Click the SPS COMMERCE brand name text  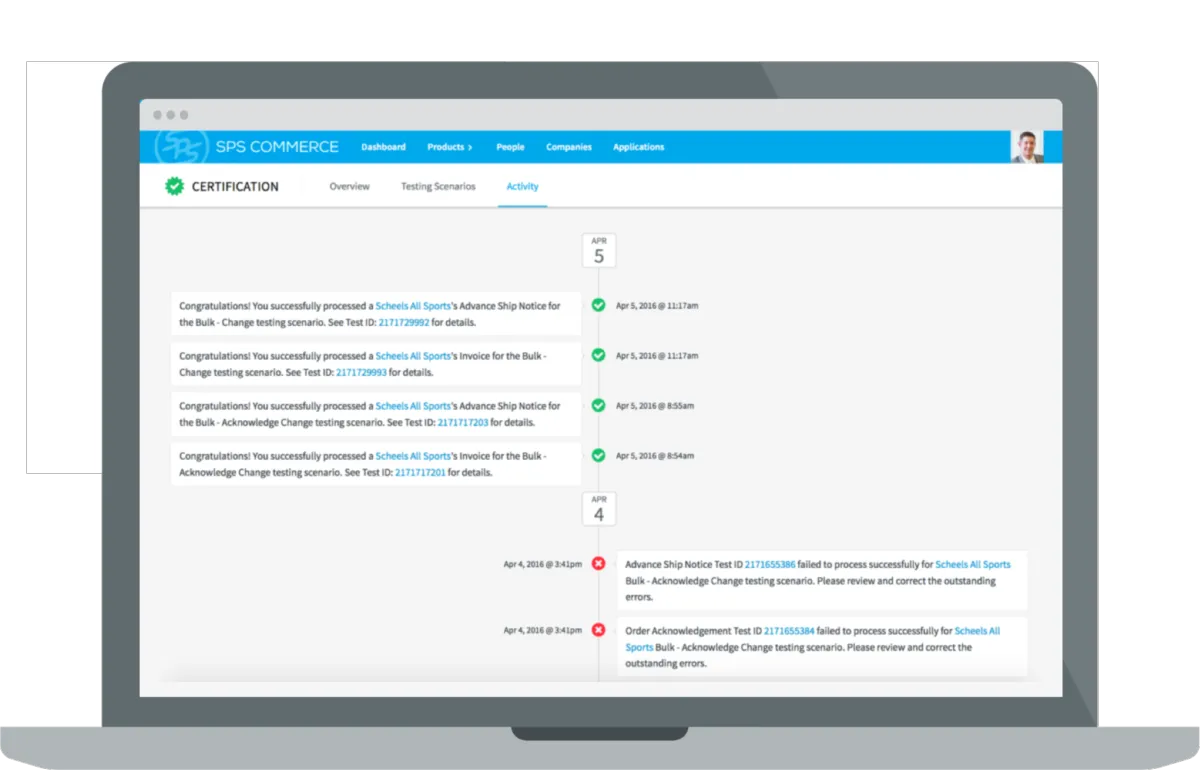coord(277,147)
